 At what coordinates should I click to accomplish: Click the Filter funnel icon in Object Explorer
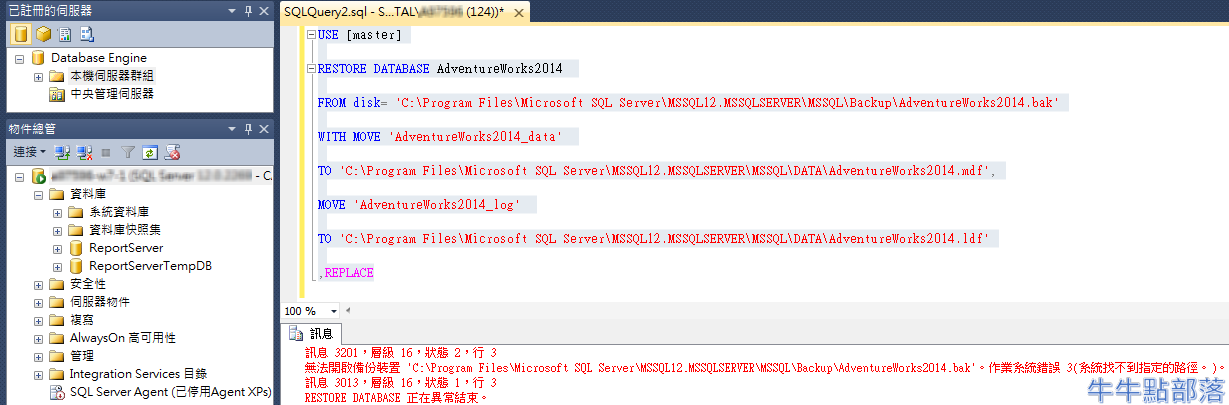[x=128, y=153]
